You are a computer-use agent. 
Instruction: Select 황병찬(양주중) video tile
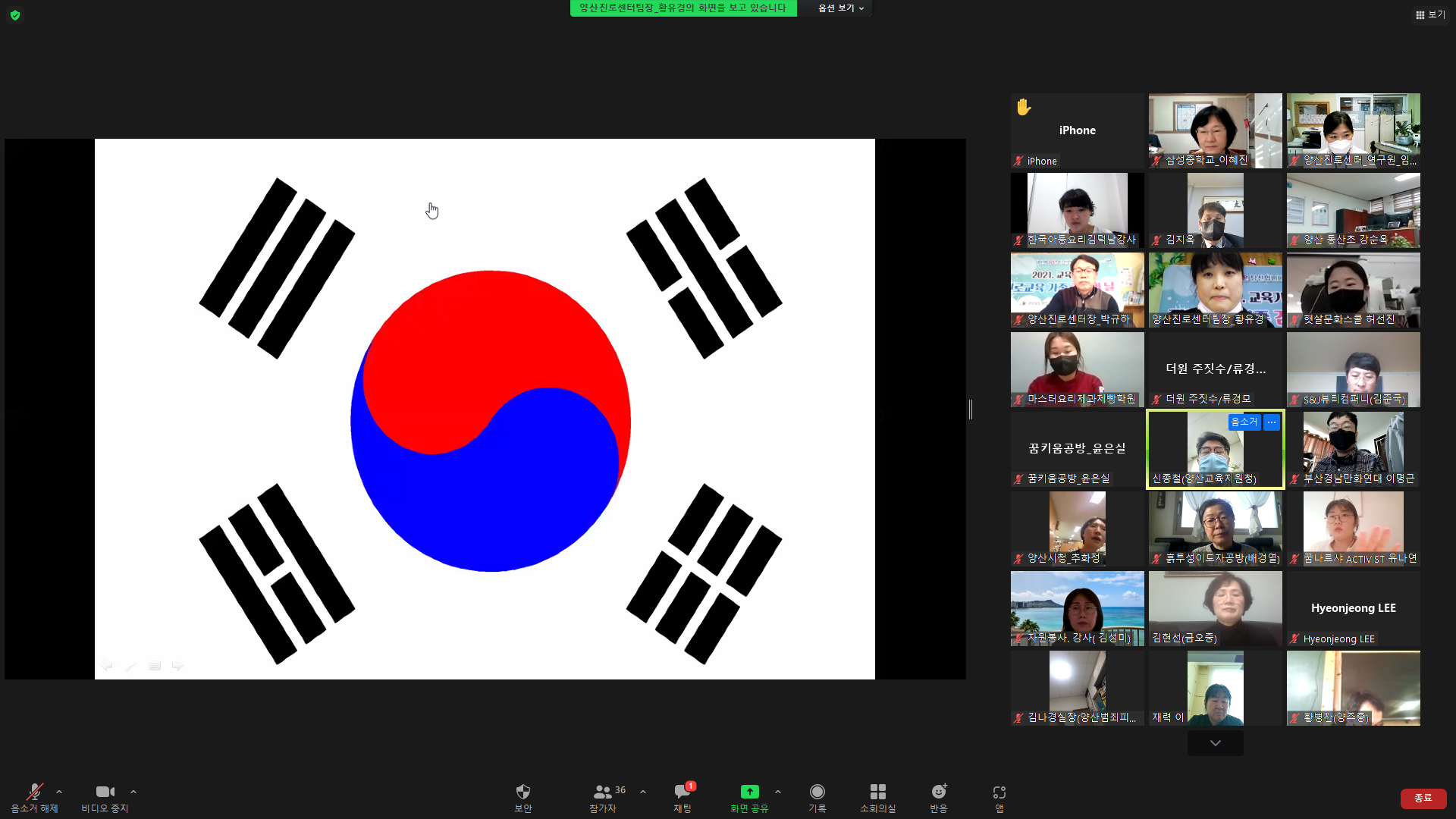[x=1353, y=688]
